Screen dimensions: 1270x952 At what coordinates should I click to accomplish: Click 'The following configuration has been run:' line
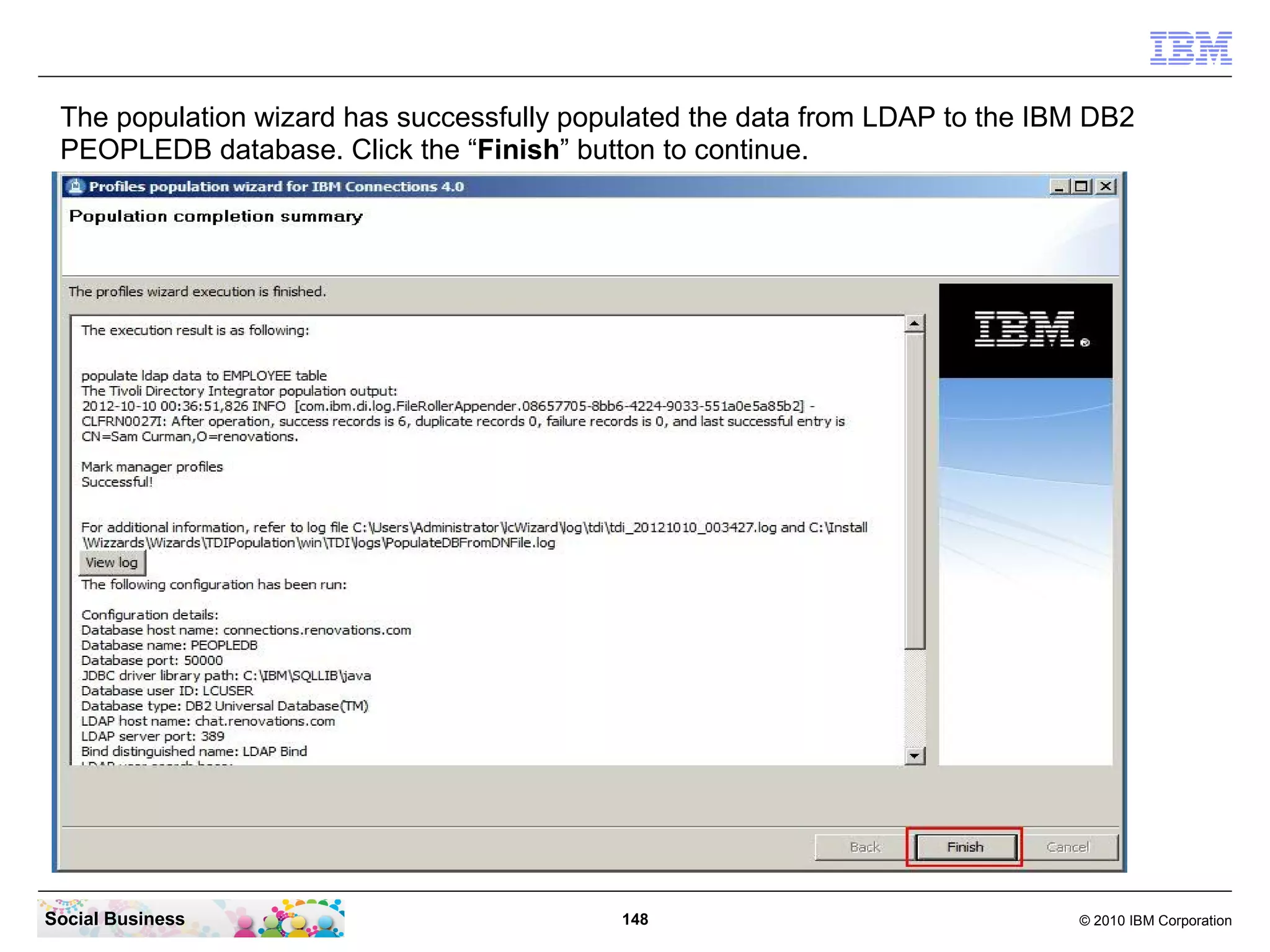coord(214,584)
